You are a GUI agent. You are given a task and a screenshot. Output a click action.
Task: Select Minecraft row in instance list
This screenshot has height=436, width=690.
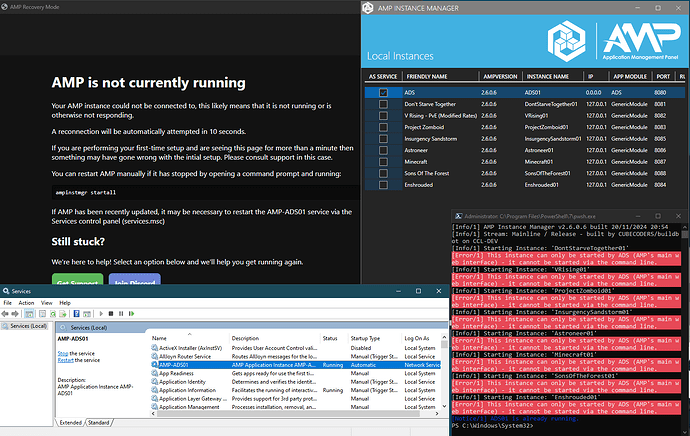click(525, 161)
